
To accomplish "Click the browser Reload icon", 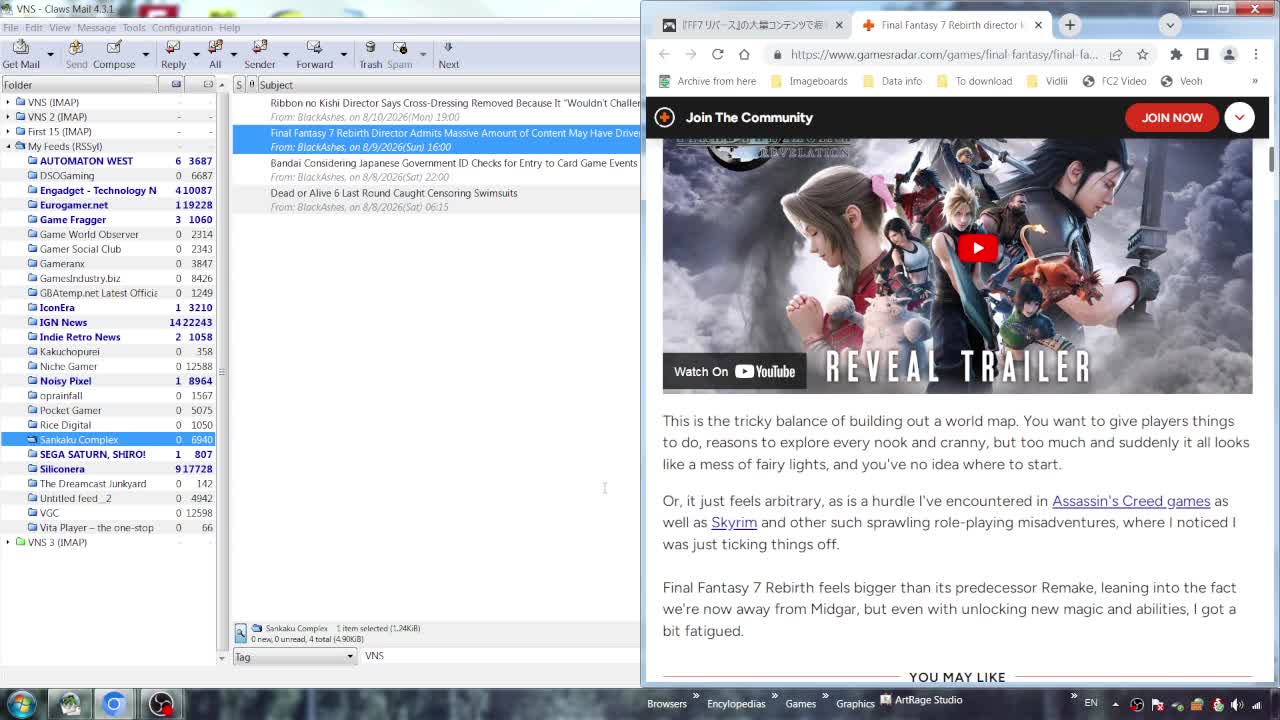I will point(717,54).
